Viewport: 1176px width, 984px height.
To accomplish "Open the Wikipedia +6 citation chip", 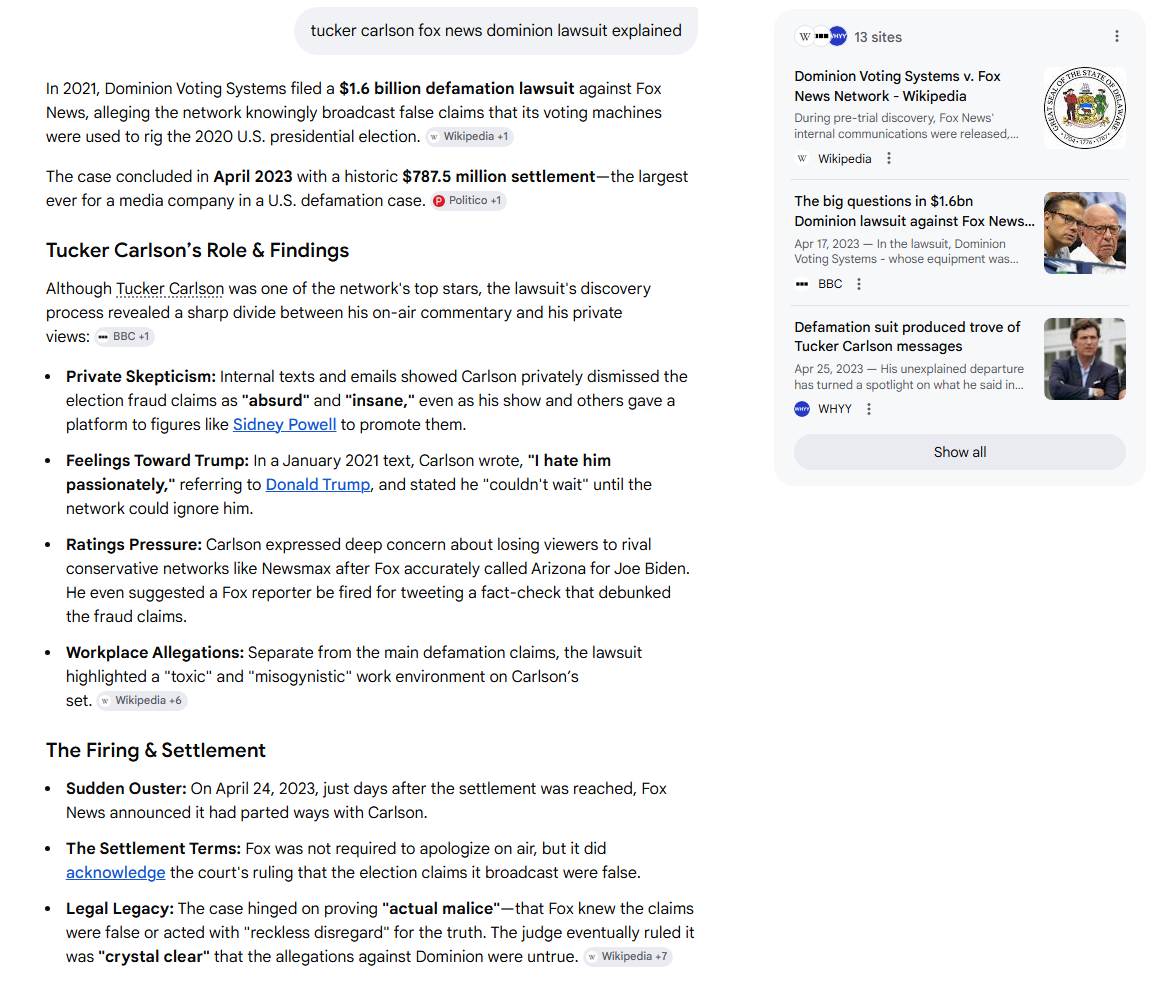I will point(142,700).
